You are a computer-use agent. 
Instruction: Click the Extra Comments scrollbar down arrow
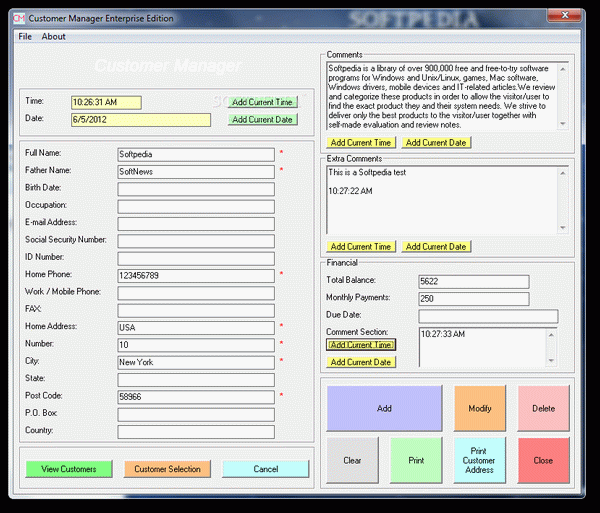[x=562, y=228]
